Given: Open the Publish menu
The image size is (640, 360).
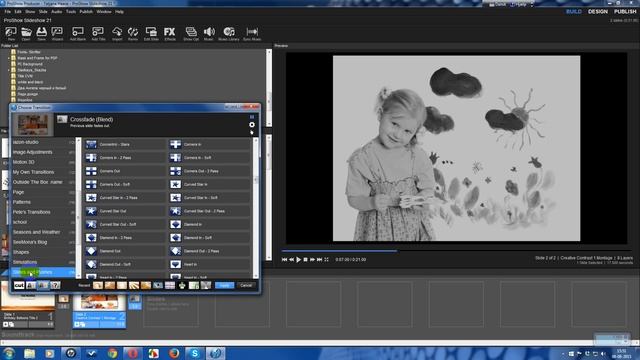Looking at the screenshot, I should (86, 12).
